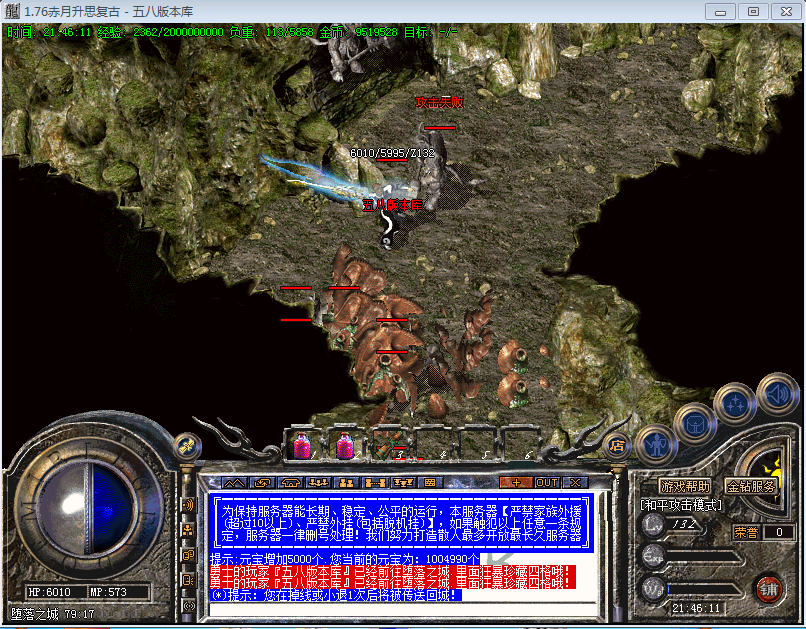Screen dimensions: 806x629
Task: Click the brick-wall icon in chat toolbar
Action: (430, 483)
